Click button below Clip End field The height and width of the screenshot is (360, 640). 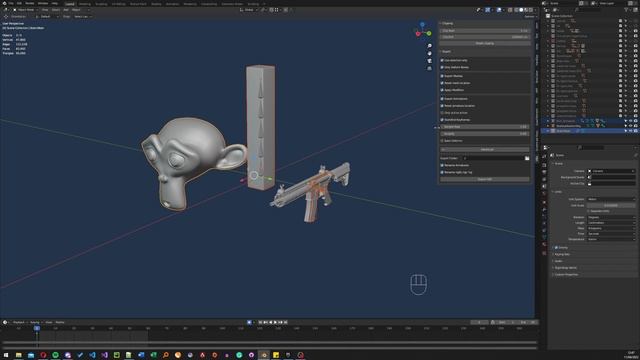pyautogui.click(x=485, y=43)
